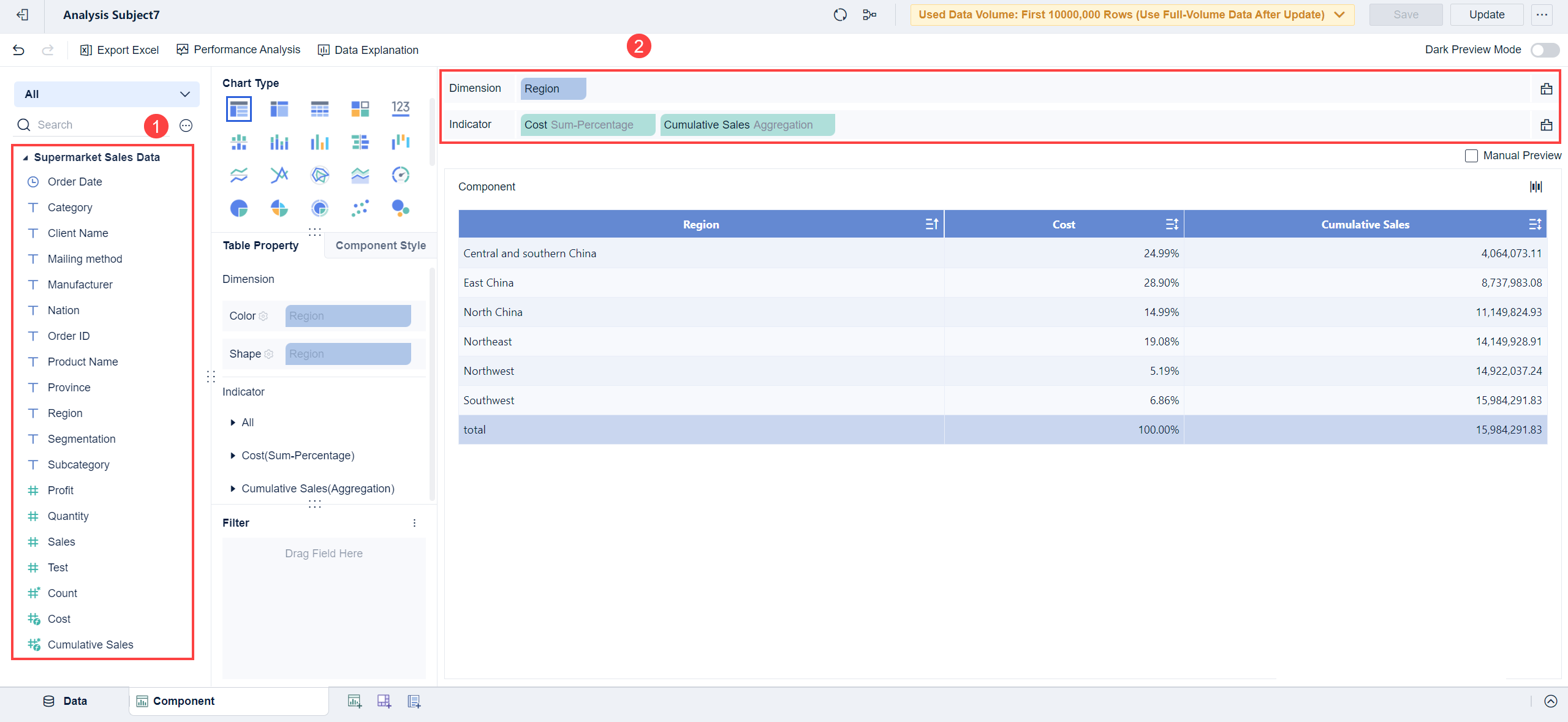
Task: Open Shape setting gear for Region
Action: point(268,354)
